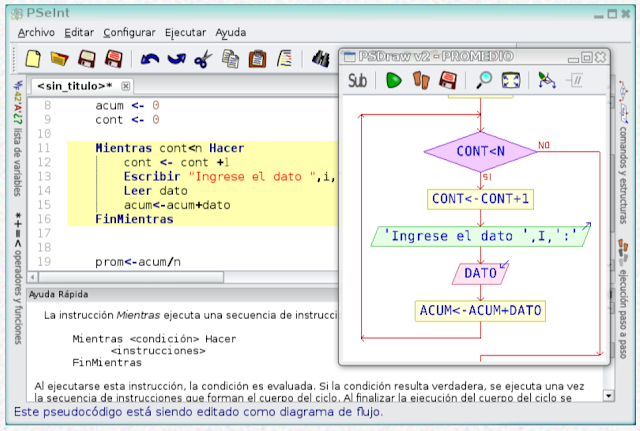Open search with the binoculars icon
640x431 pixels.
[x=321, y=59]
